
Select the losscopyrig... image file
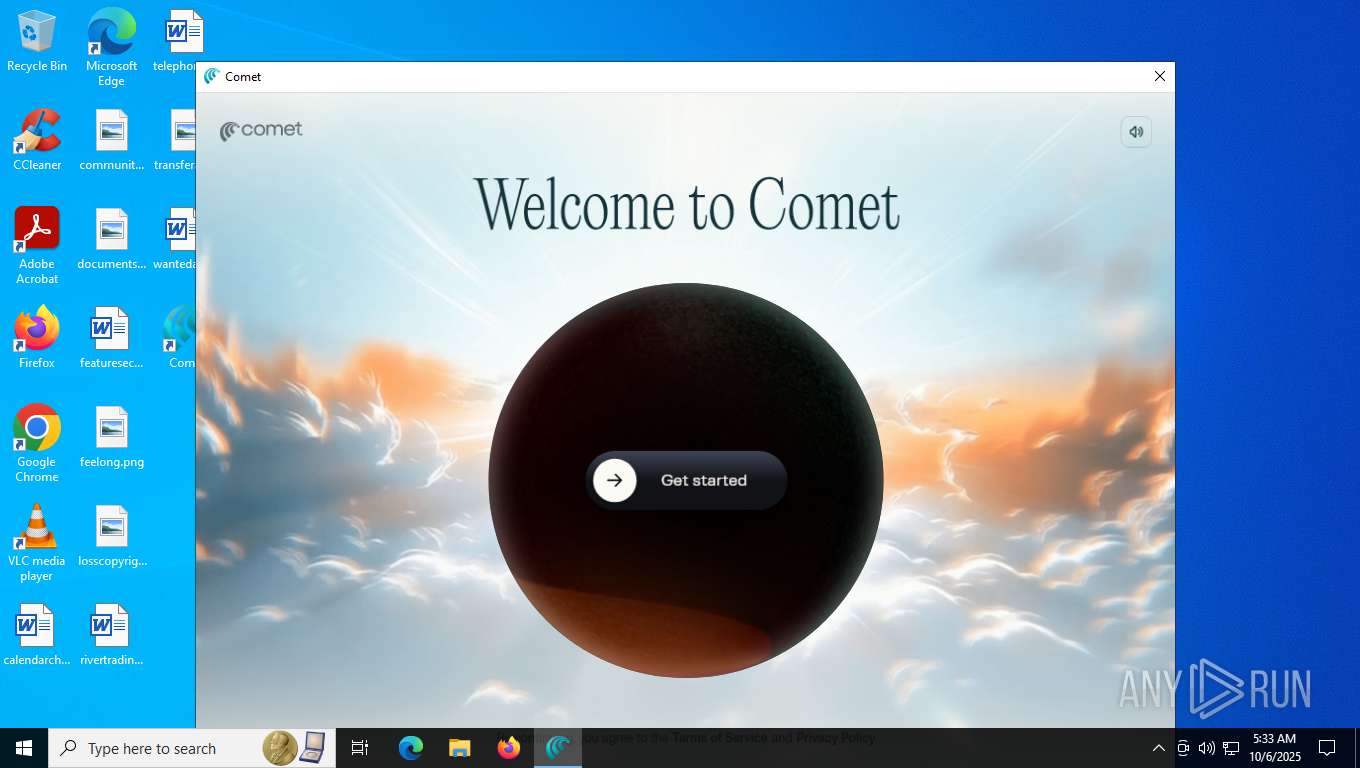coord(112,536)
